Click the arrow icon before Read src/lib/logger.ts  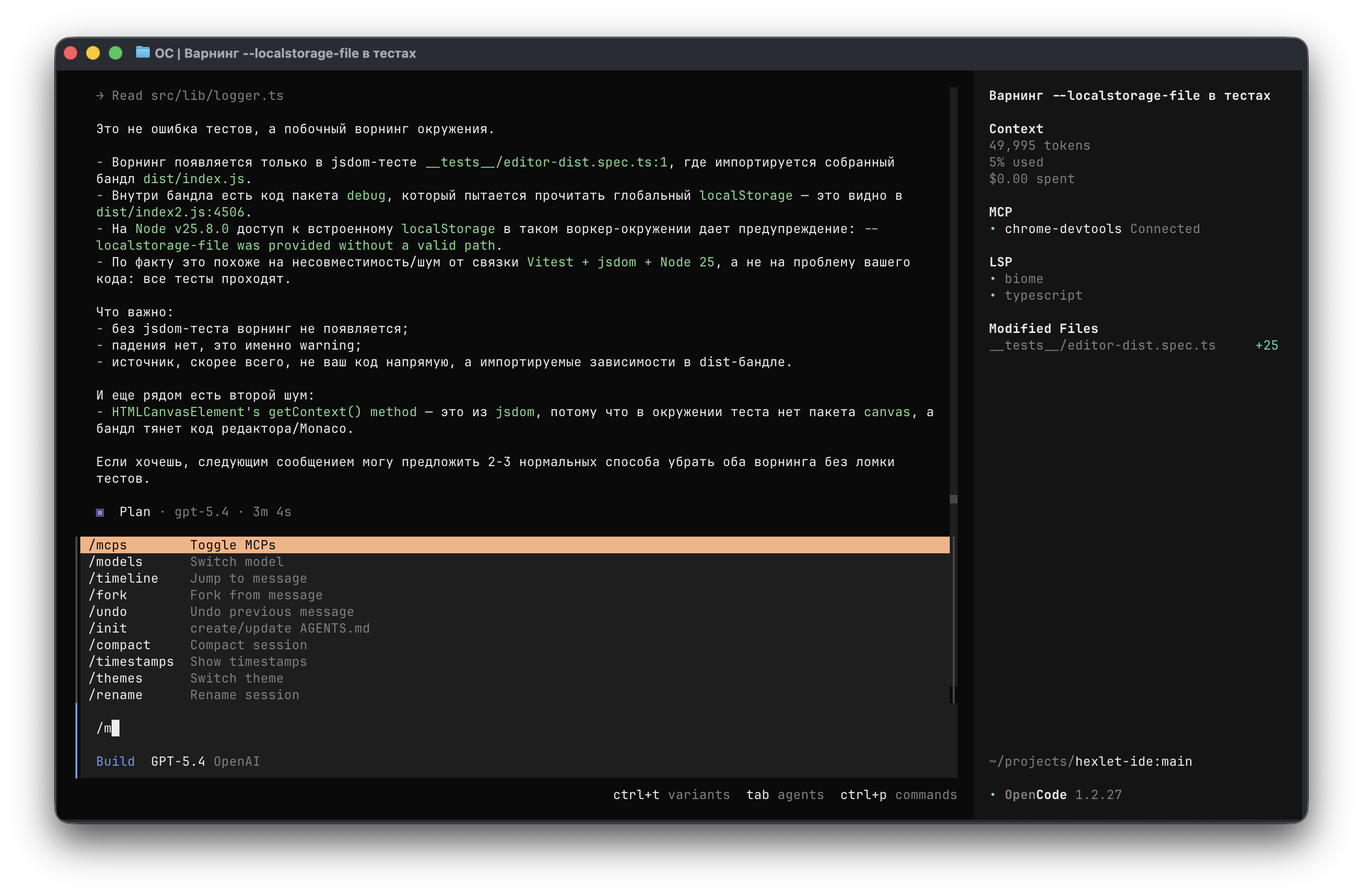coord(100,95)
